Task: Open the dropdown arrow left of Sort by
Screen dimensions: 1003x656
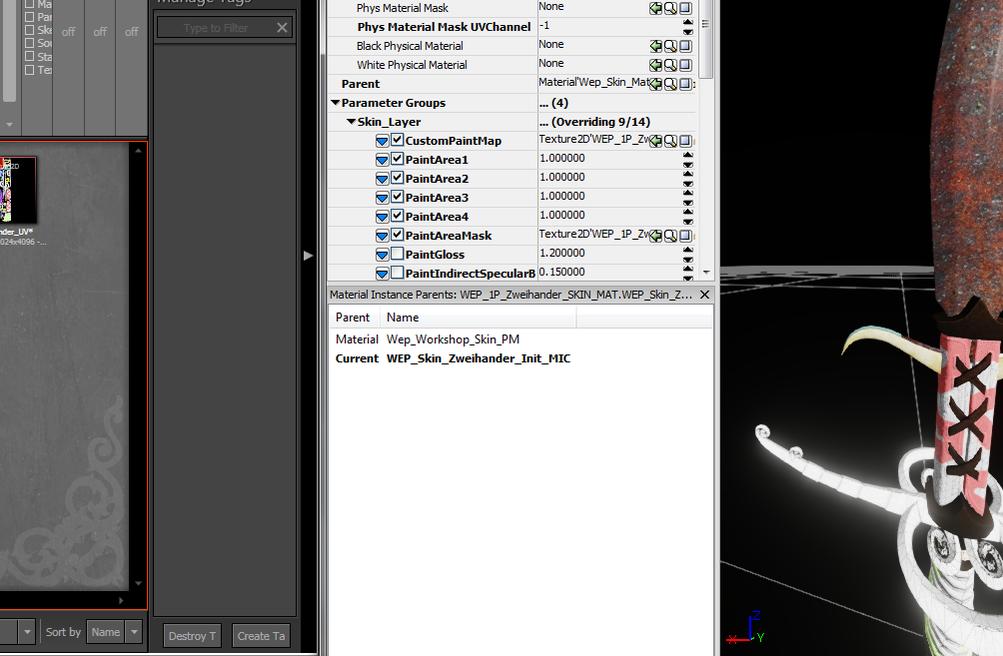Action: point(27,632)
